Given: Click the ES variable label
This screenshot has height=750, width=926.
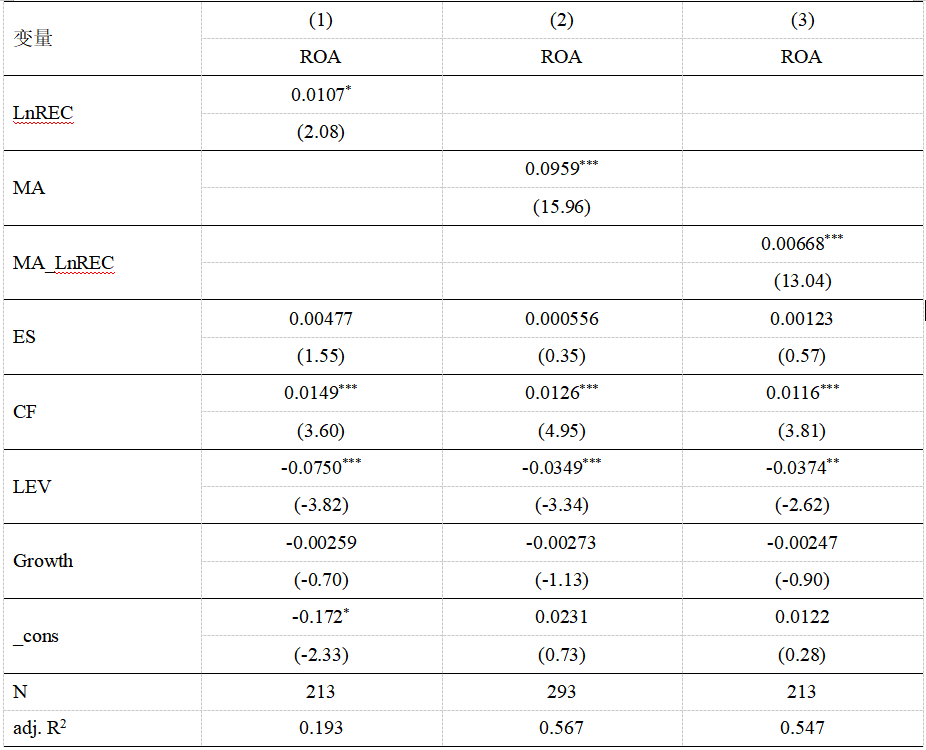Looking at the screenshot, I should click(x=25, y=337).
